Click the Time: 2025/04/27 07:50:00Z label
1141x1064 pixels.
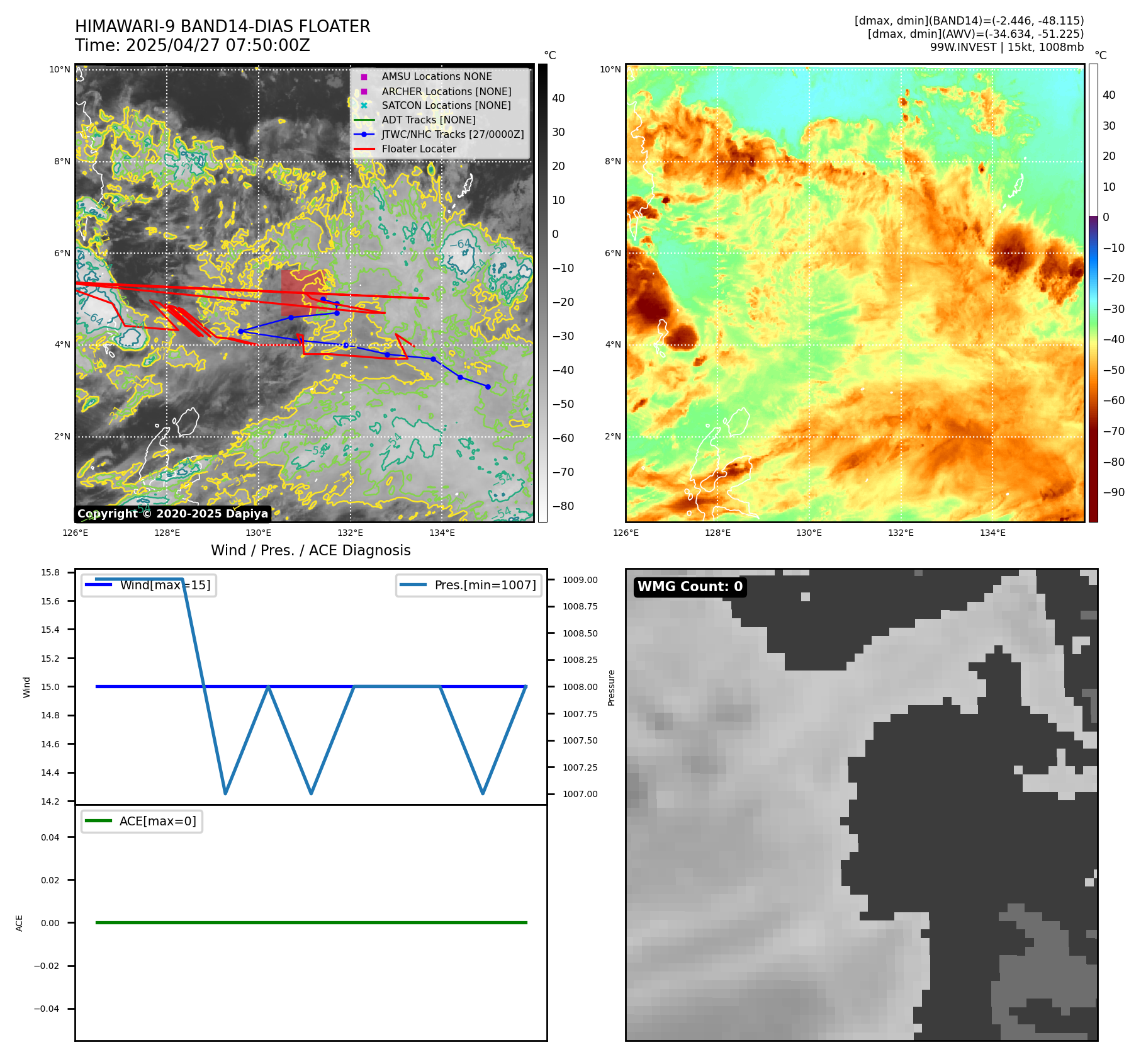pos(193,45)
